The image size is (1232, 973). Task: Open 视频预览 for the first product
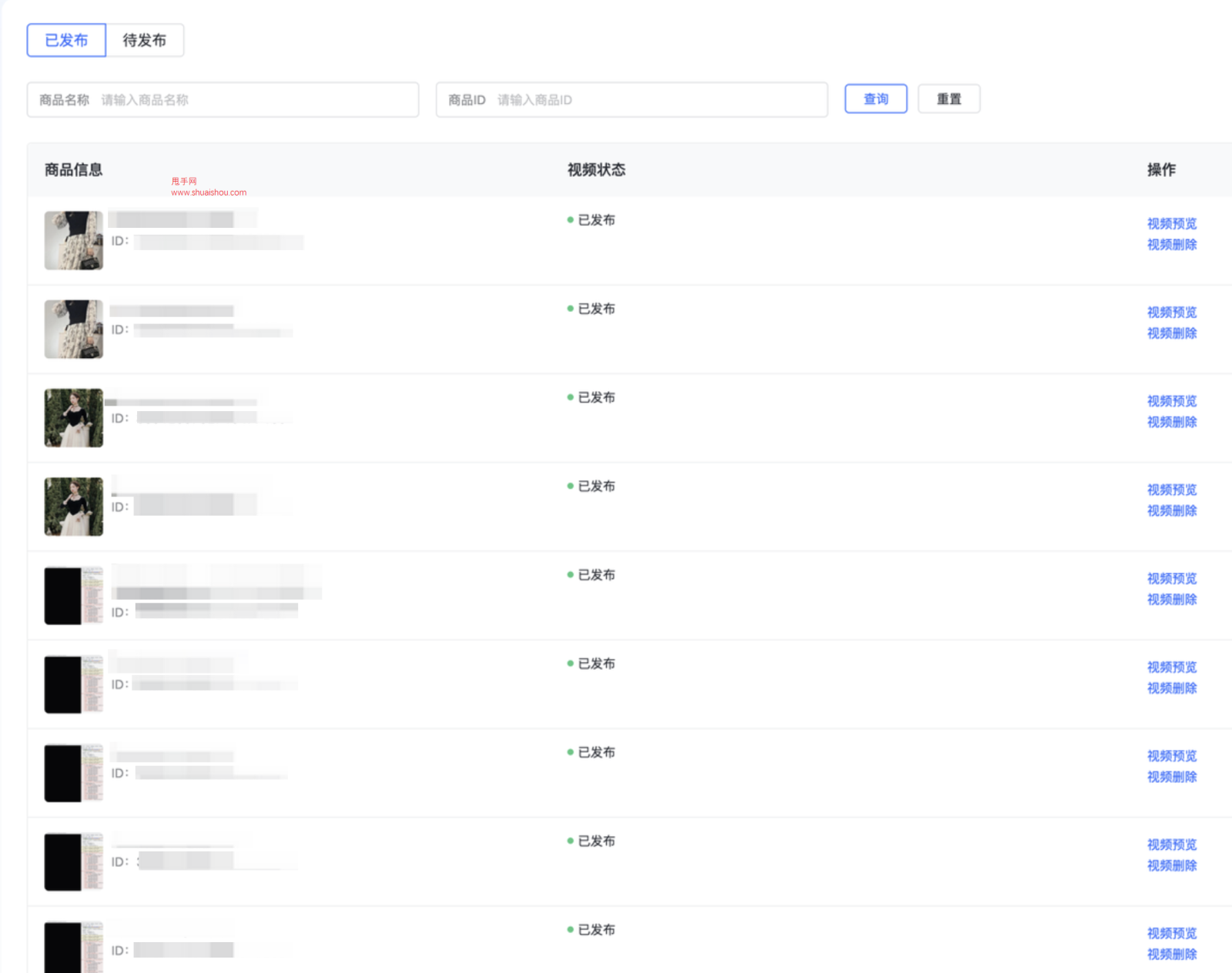[x=1171, y=223]
